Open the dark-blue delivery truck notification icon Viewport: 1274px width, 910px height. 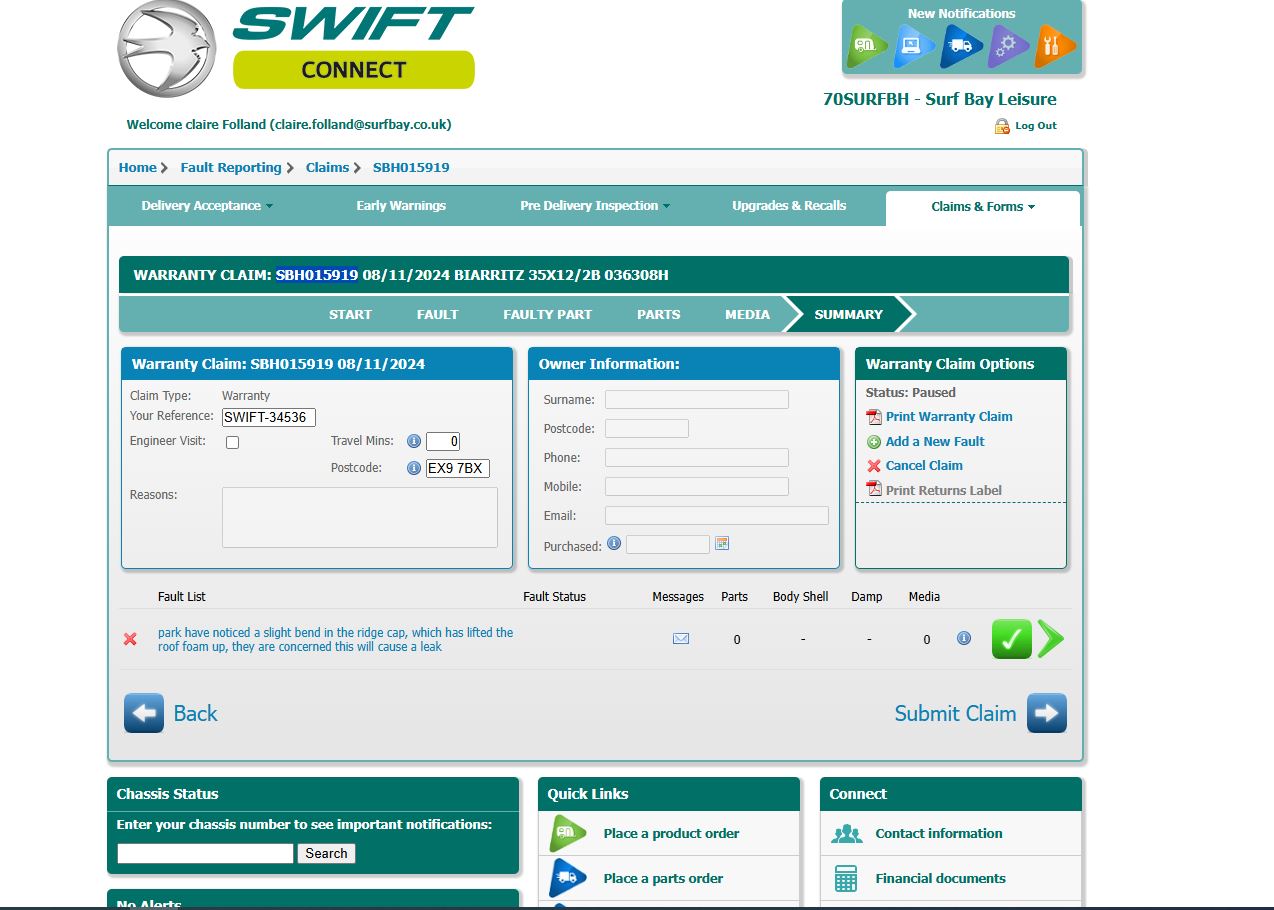(961, 46)
